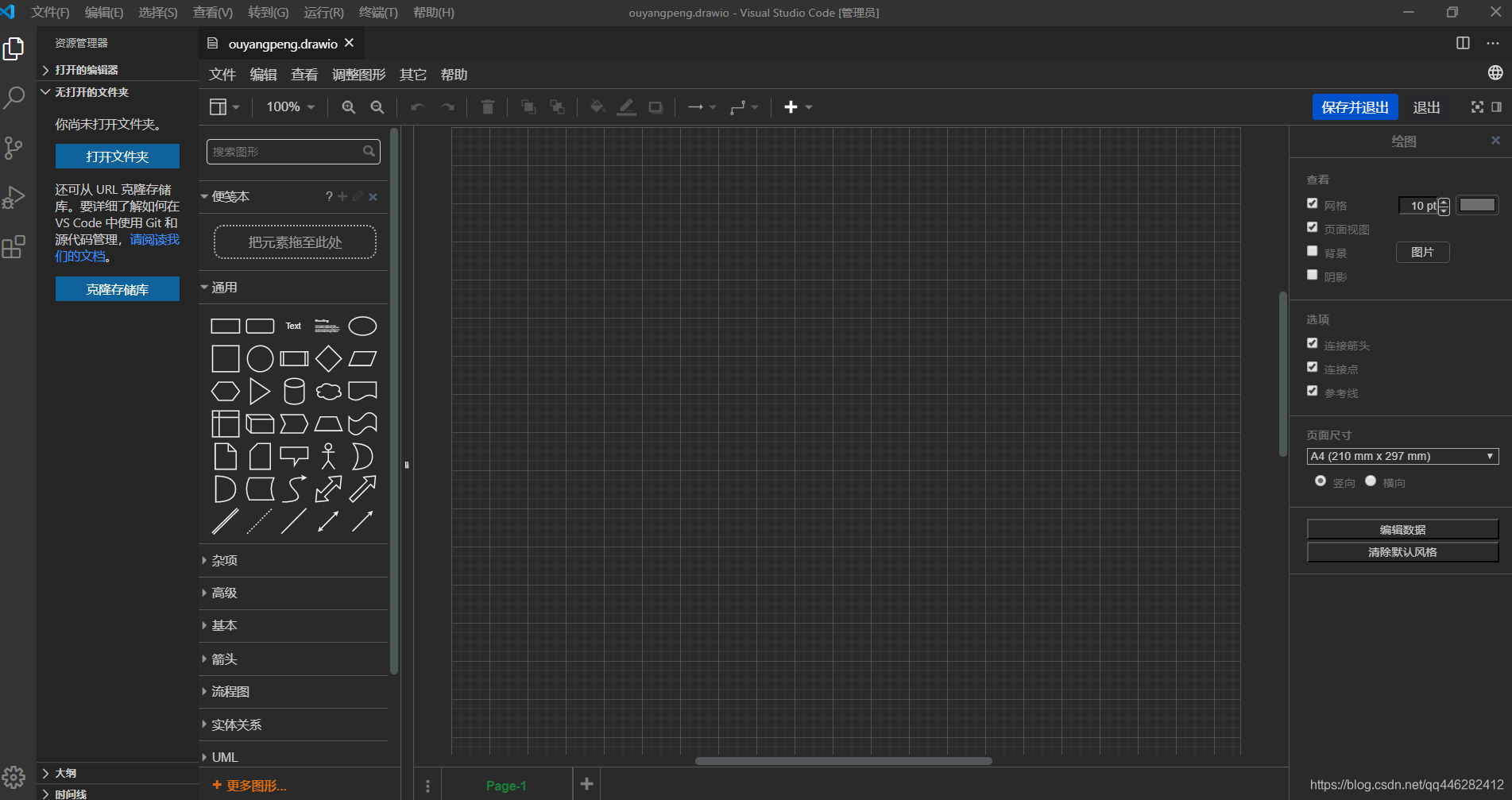Expand the 打开的编辑器 section
This screenshot has width=1512, height=800.
click(118, 70)
